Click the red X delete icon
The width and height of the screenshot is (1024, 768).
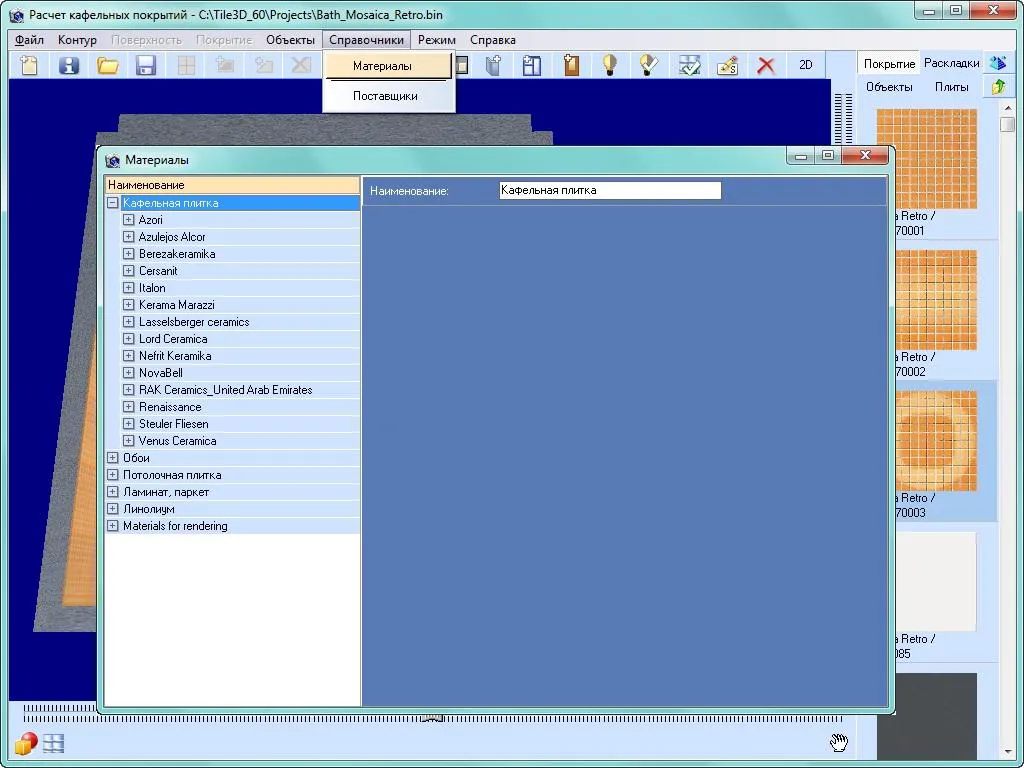tap(766, 65)
